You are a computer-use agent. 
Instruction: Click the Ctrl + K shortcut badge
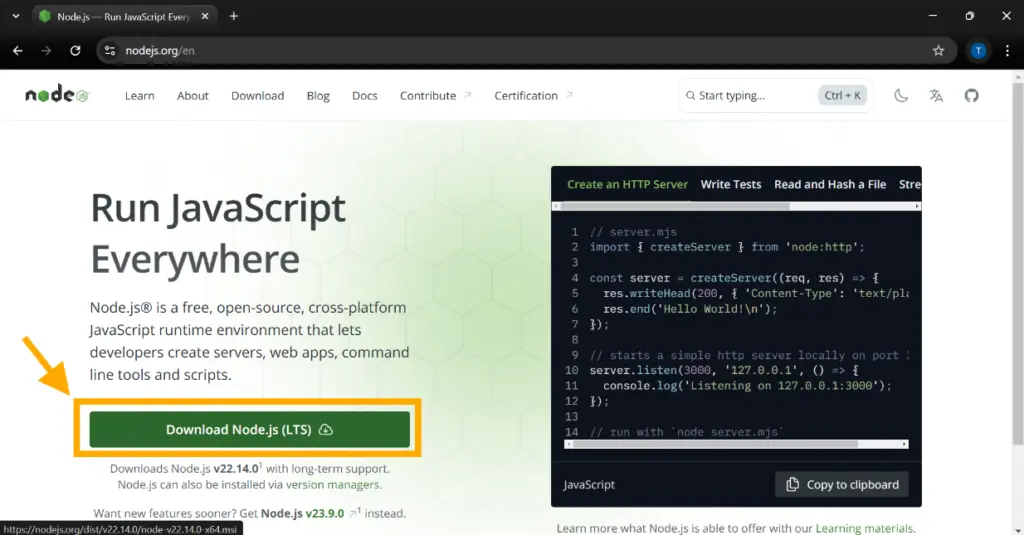[x=842, y=95]
